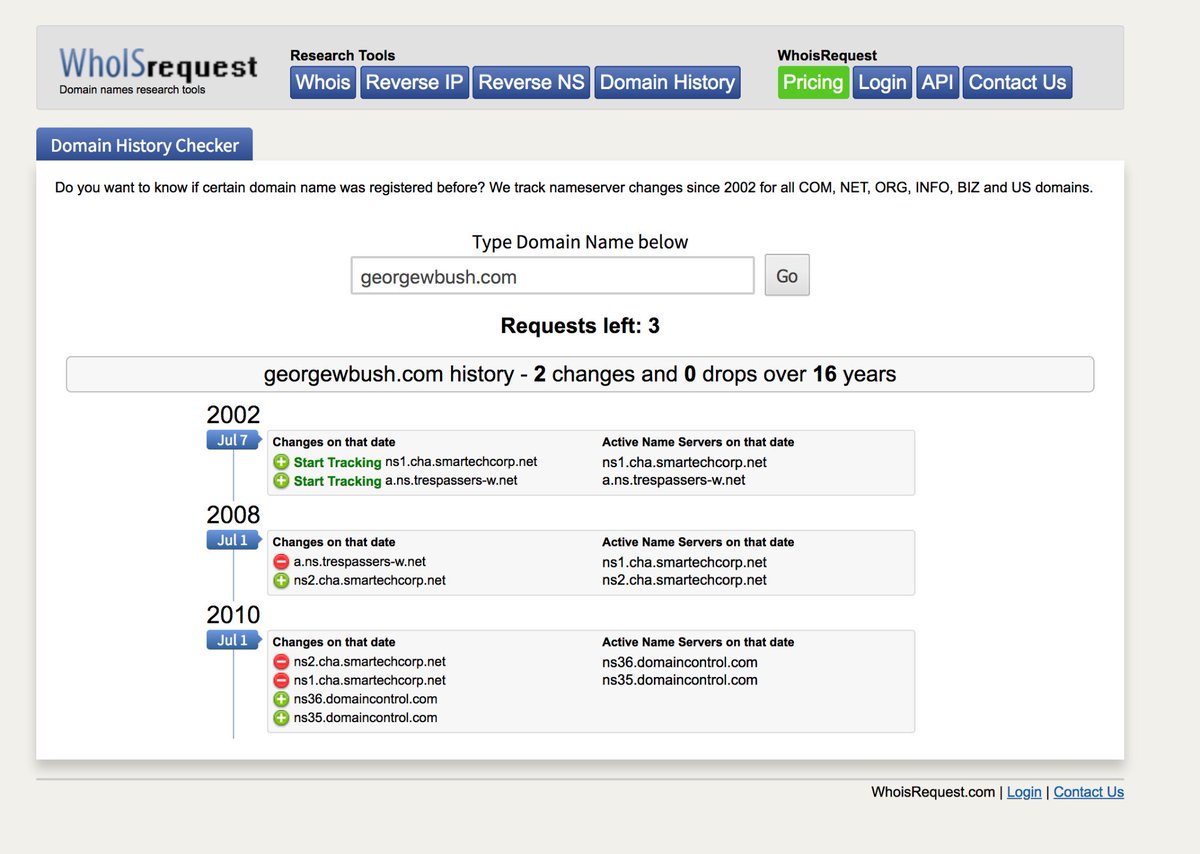Click green plus icon beside Start Tracking a.ns.trespassers-w.net
This screenshot has height=854, width=1200.
pyautogui.click(x=281, y=481)
